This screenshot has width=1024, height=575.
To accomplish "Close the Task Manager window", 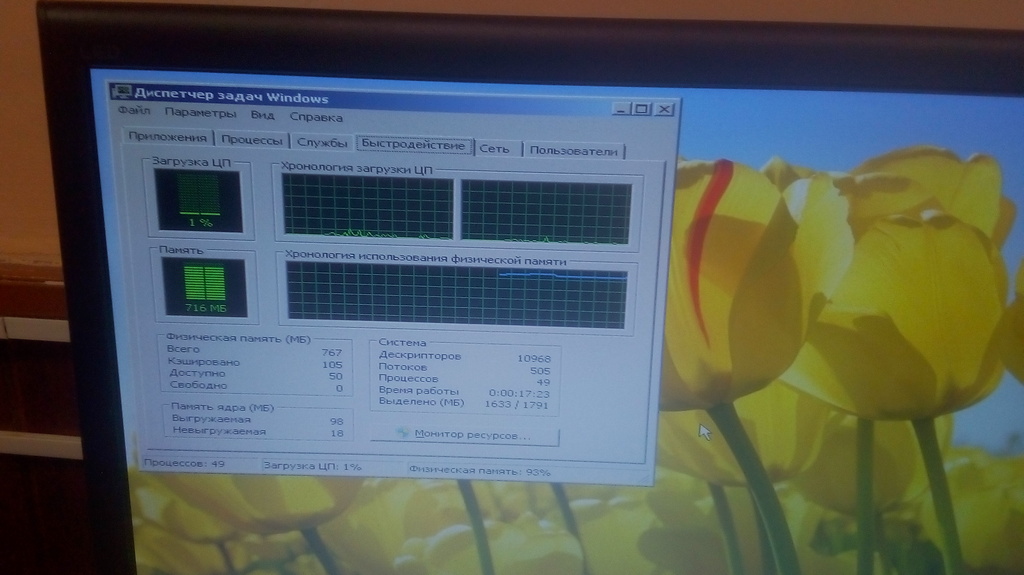I will coord(664,109).
